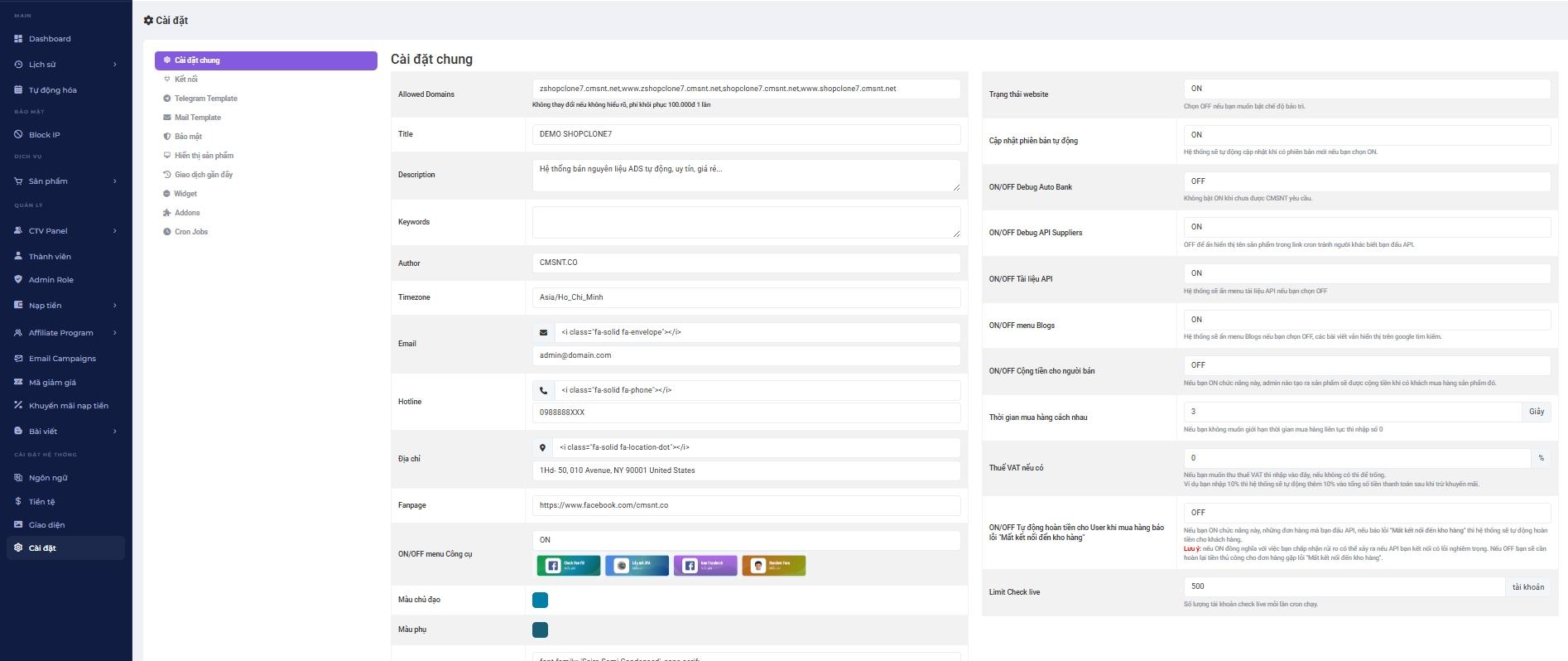This screenshot has height=661, width=1568.
Task: Click the Mã giảm giá icon
Action: tap(18, 383)
